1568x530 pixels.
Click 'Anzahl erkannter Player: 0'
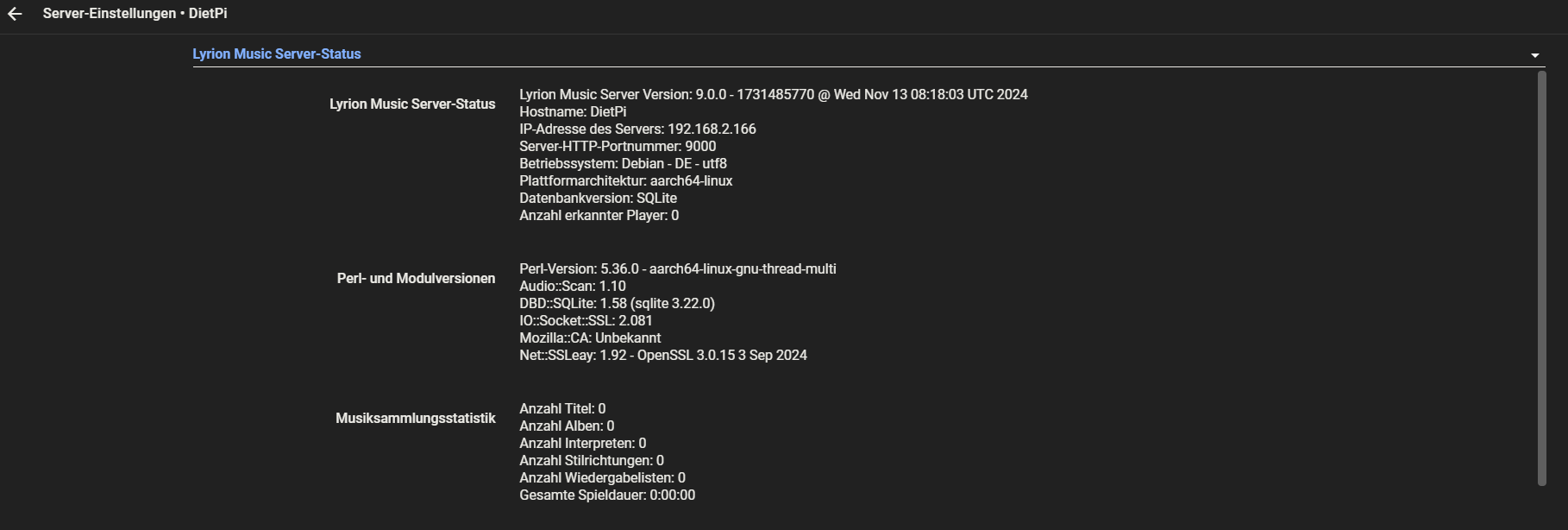click(x=599, y=216)
